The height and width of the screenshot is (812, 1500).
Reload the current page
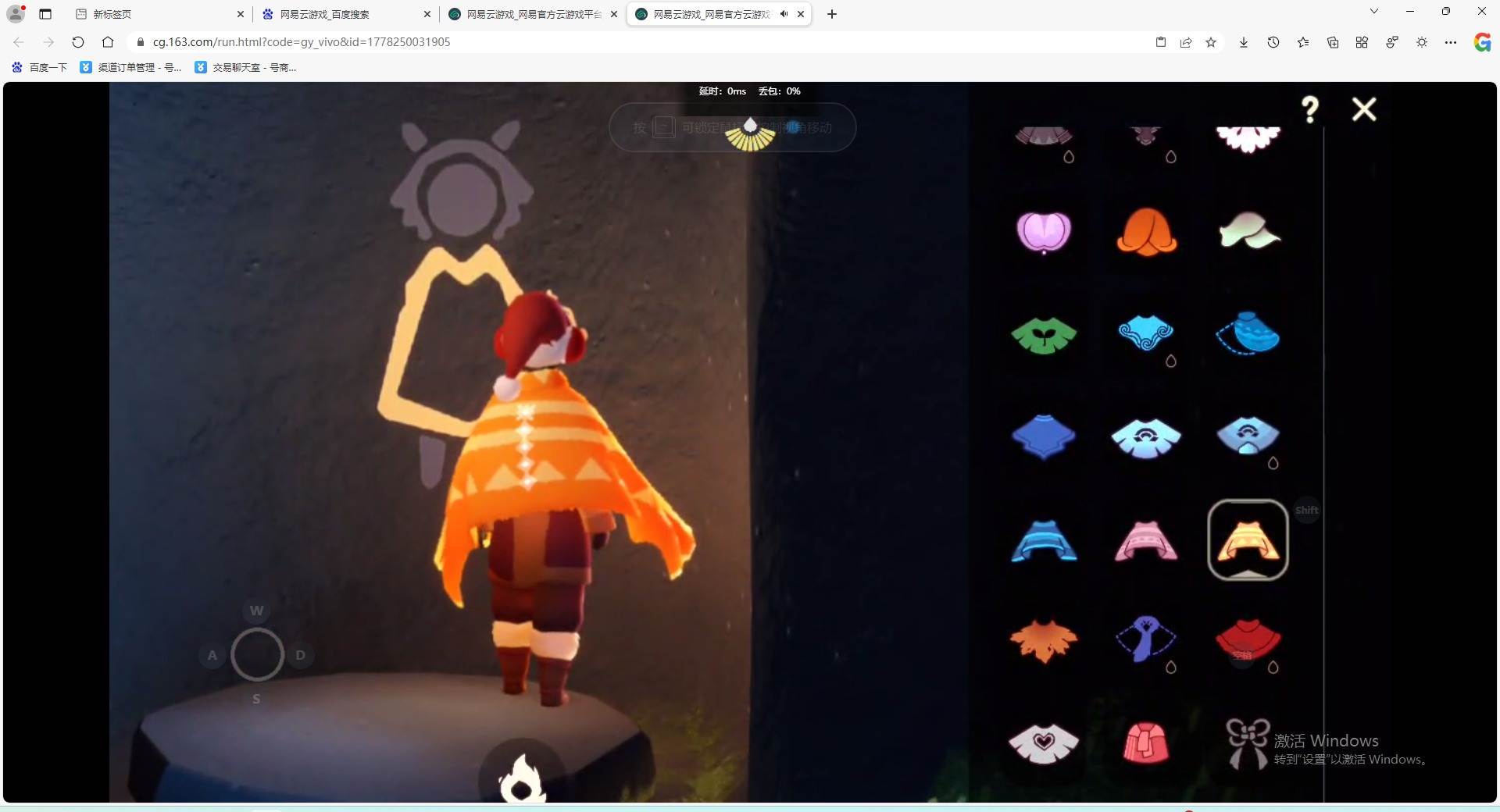pyautogui.click(x=78, y=42)
